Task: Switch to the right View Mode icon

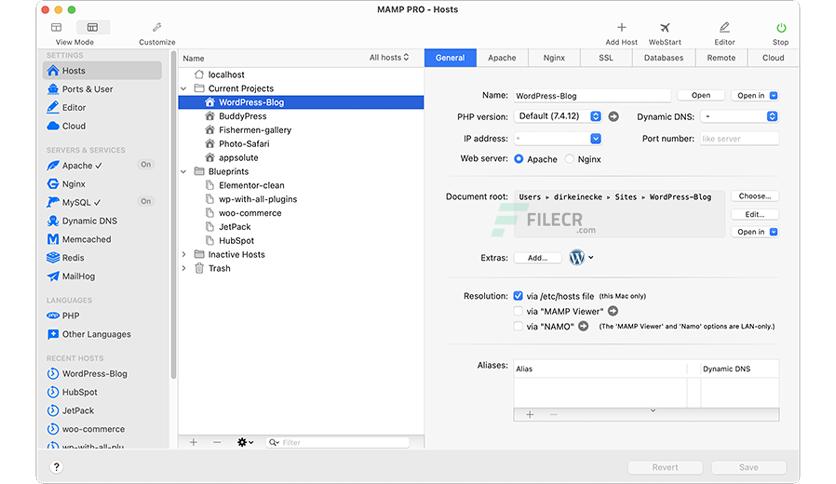Action: (x=92, y=27)
